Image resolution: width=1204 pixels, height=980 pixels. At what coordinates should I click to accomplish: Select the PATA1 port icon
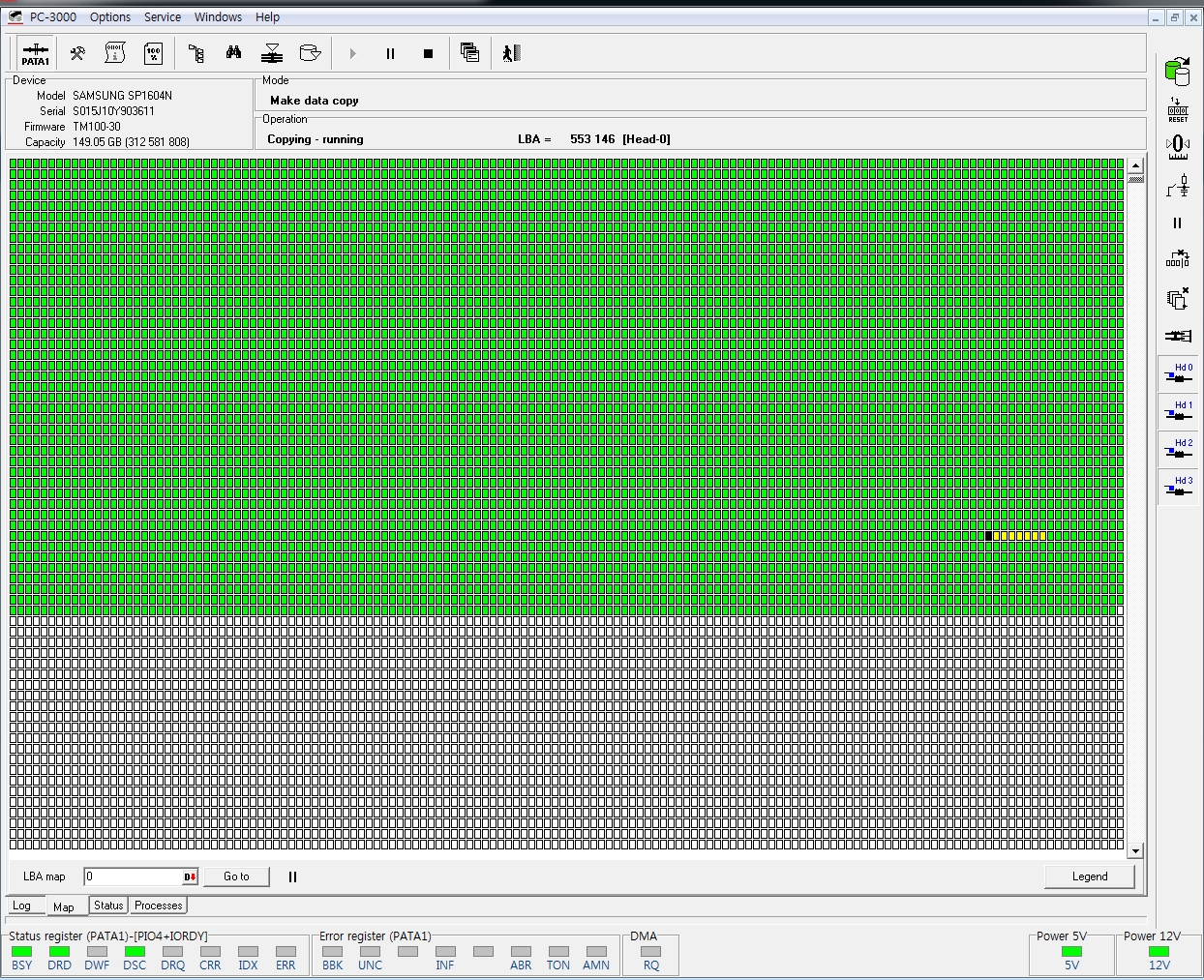click(x=36, y=53)
